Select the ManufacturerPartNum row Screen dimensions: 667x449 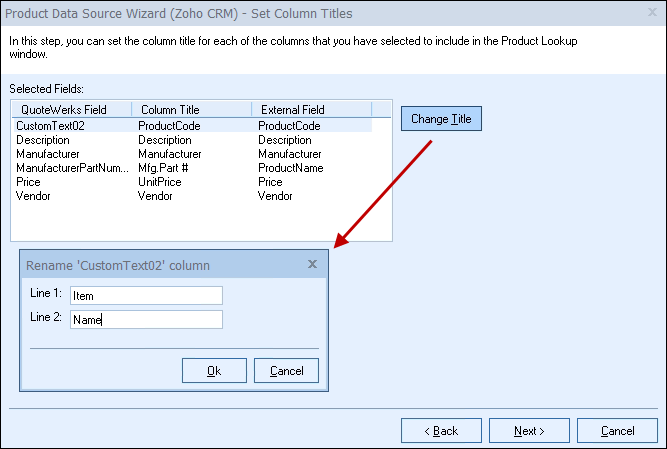click(x=68, y=169)
